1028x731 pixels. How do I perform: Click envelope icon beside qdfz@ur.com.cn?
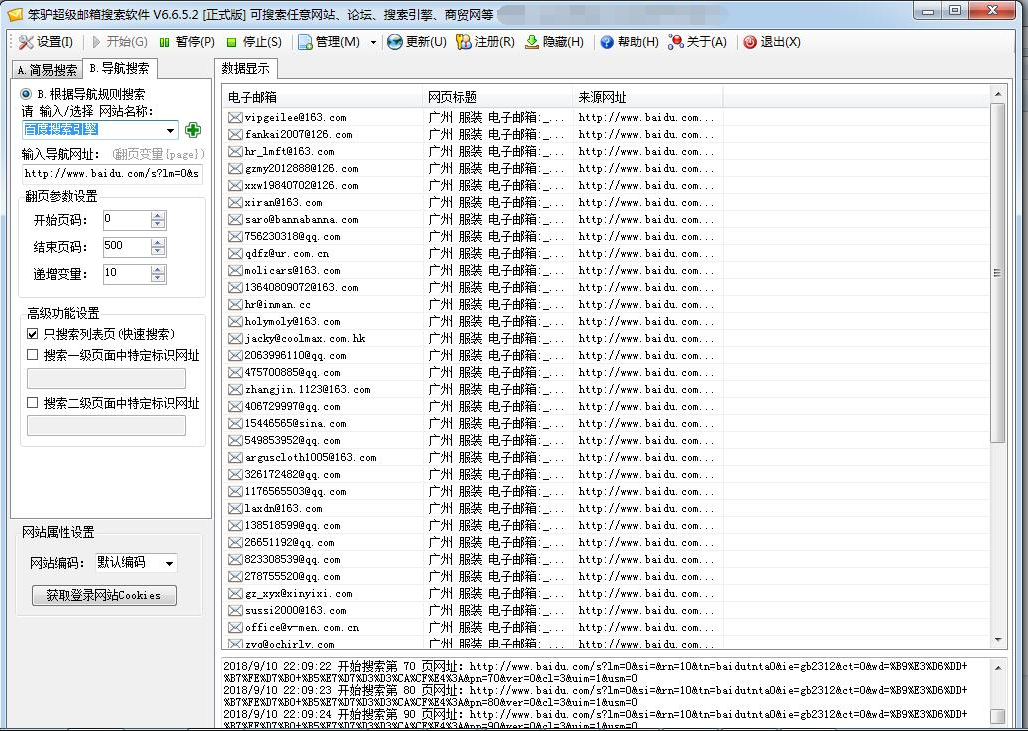pos(235,254)
